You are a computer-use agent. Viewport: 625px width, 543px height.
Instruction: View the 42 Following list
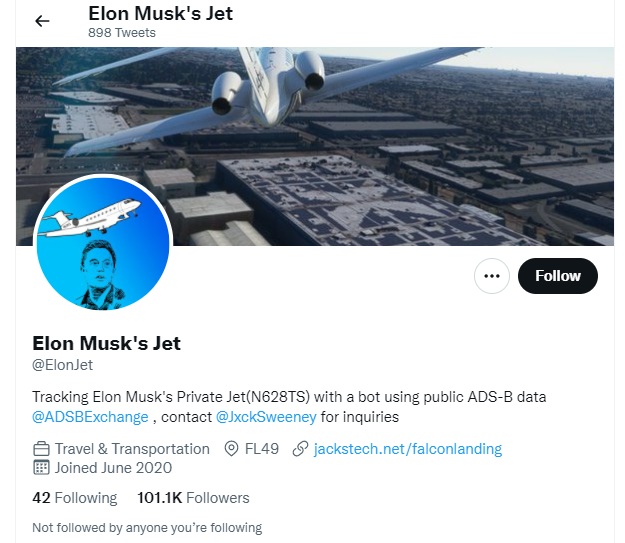[x=74, y=498]
